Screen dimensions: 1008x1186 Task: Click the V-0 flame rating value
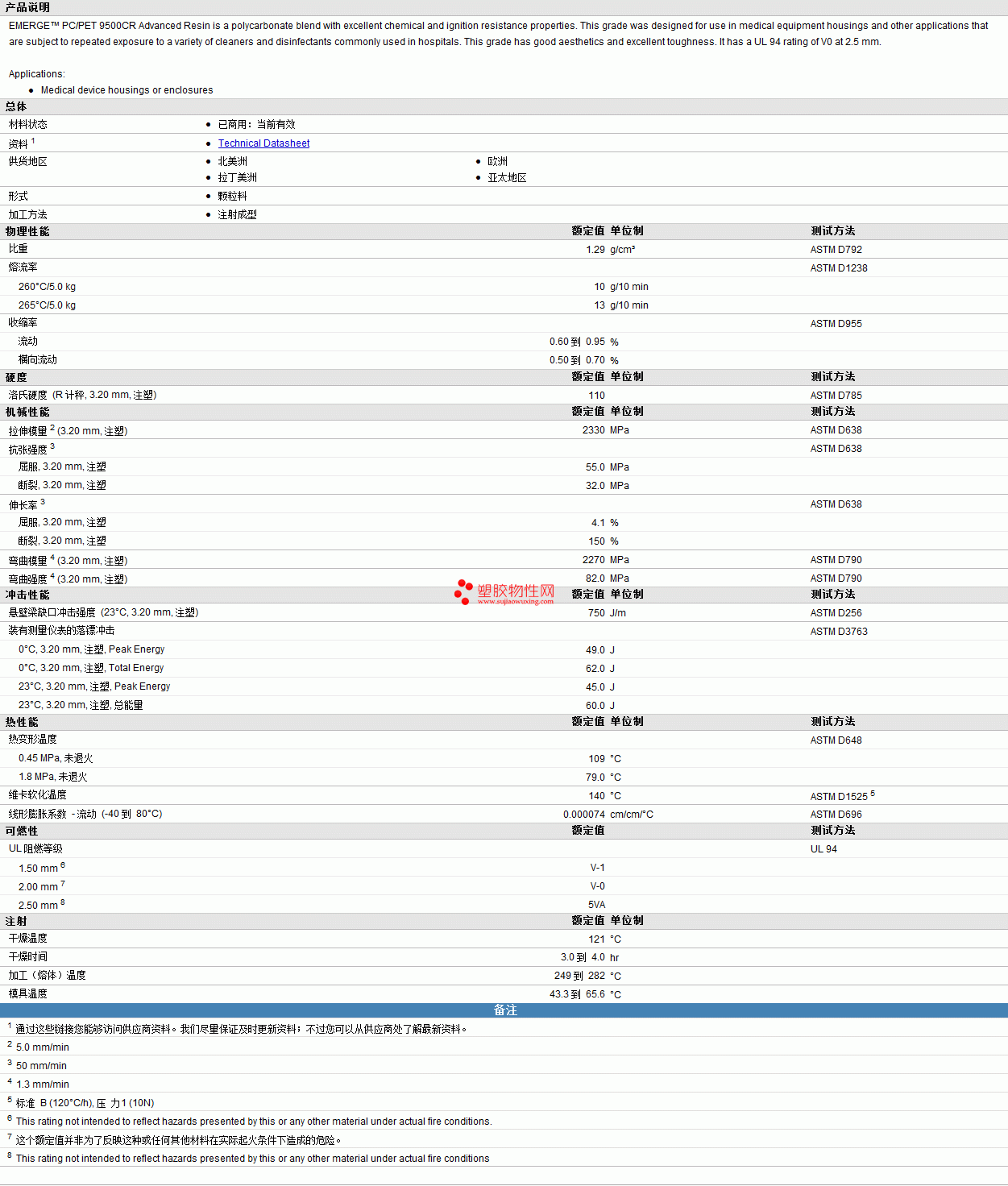[597, 886]
